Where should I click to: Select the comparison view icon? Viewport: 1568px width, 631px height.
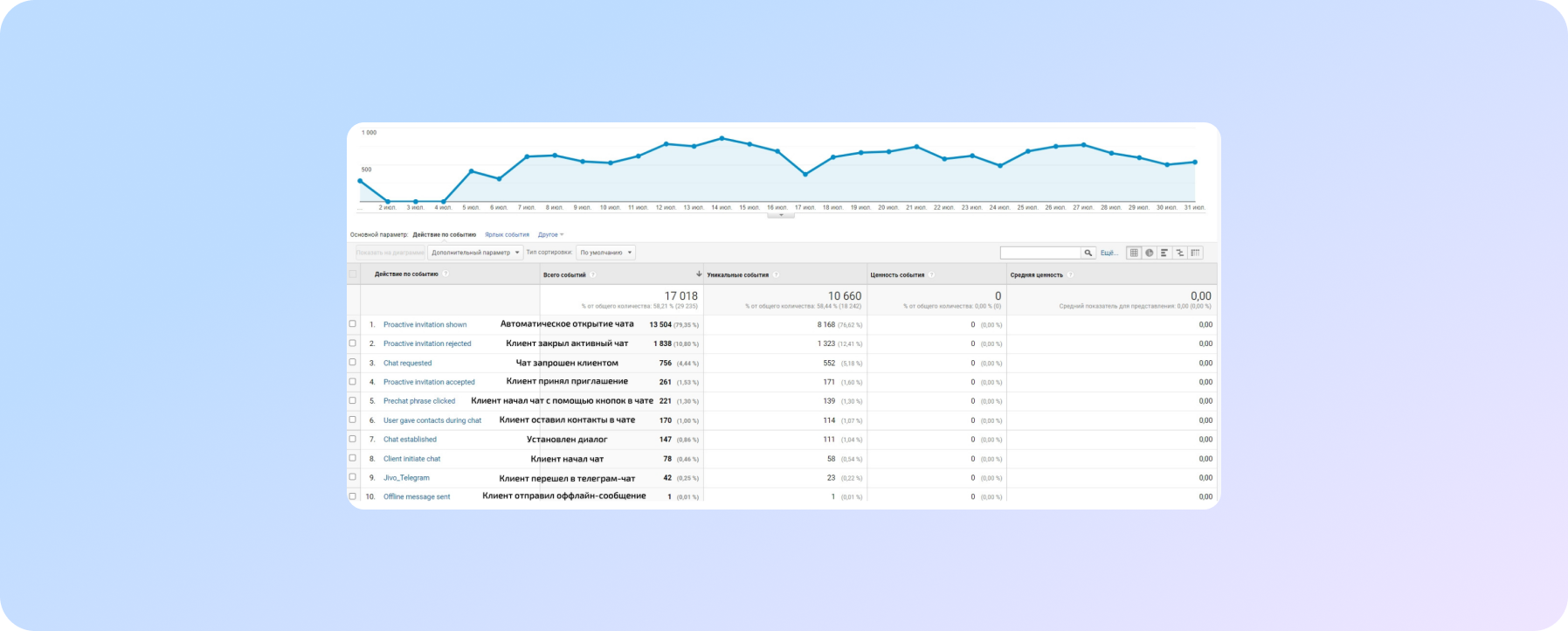1180,253
